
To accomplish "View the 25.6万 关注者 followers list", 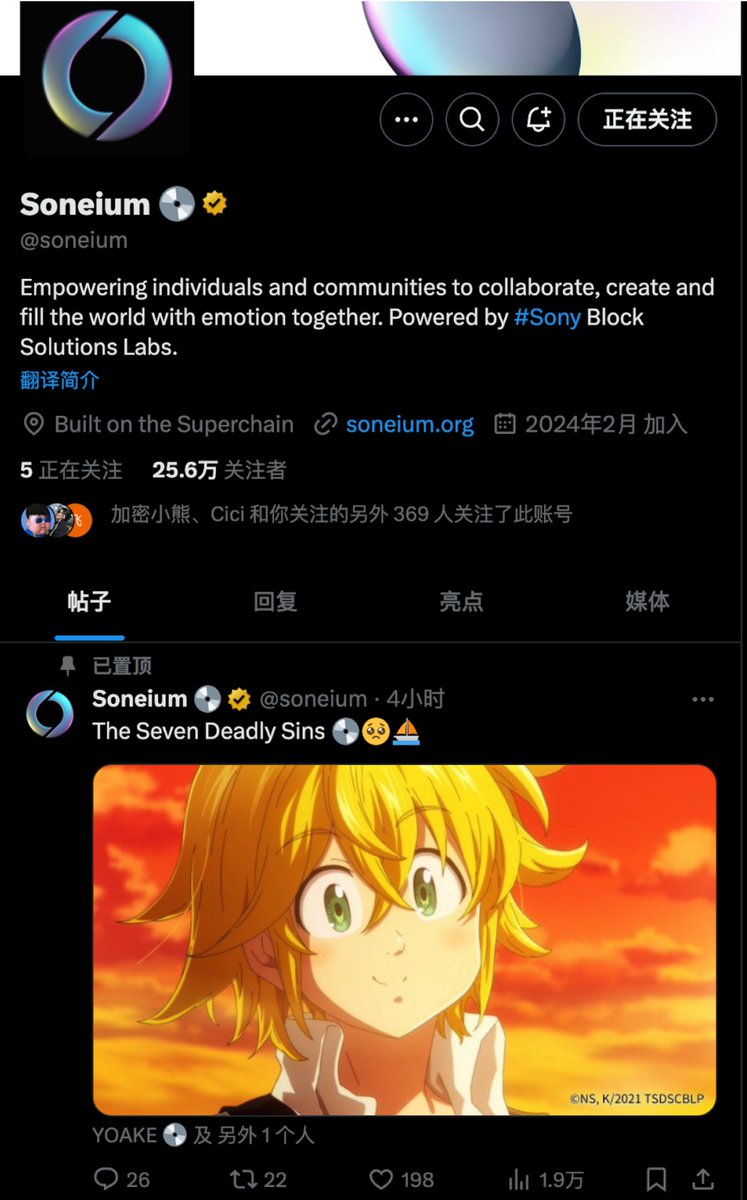I will pos(219,470).
